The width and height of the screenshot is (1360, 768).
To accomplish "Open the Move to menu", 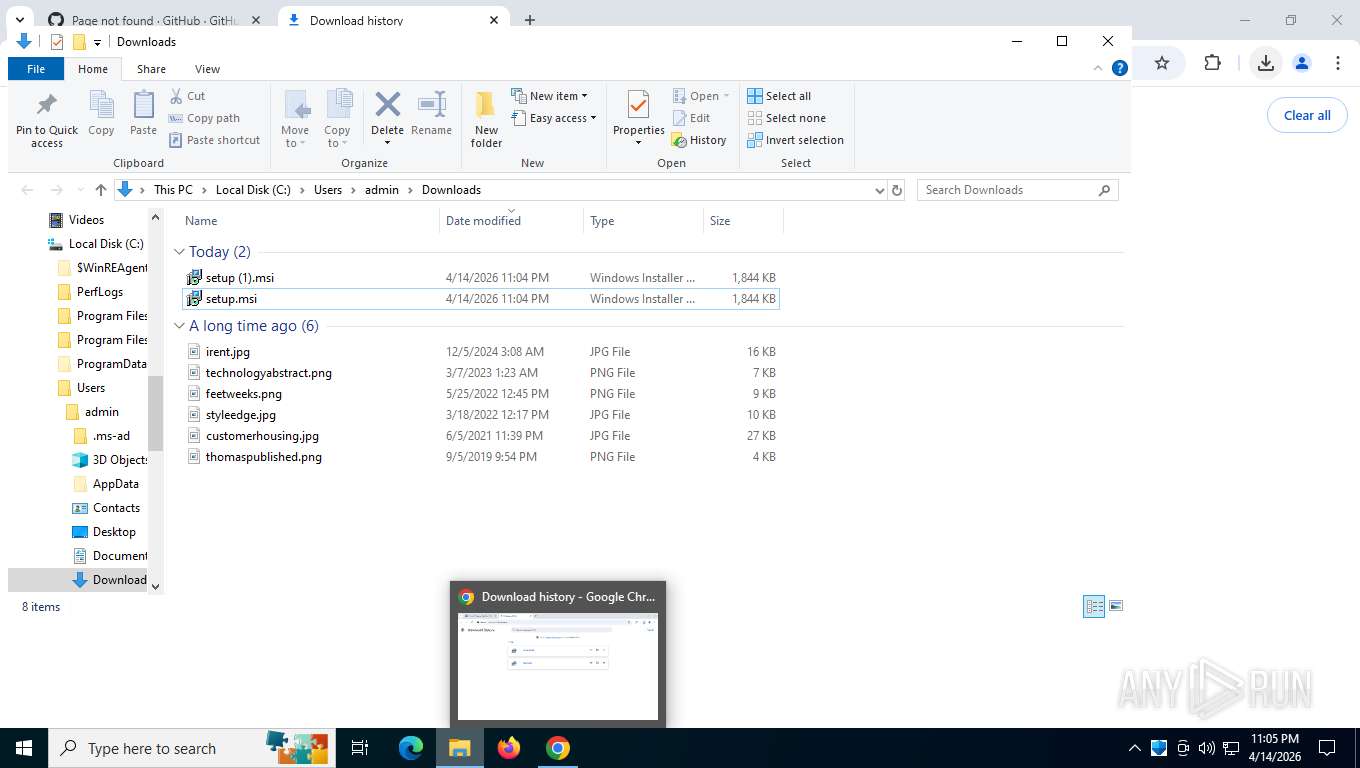I will 295,119.
